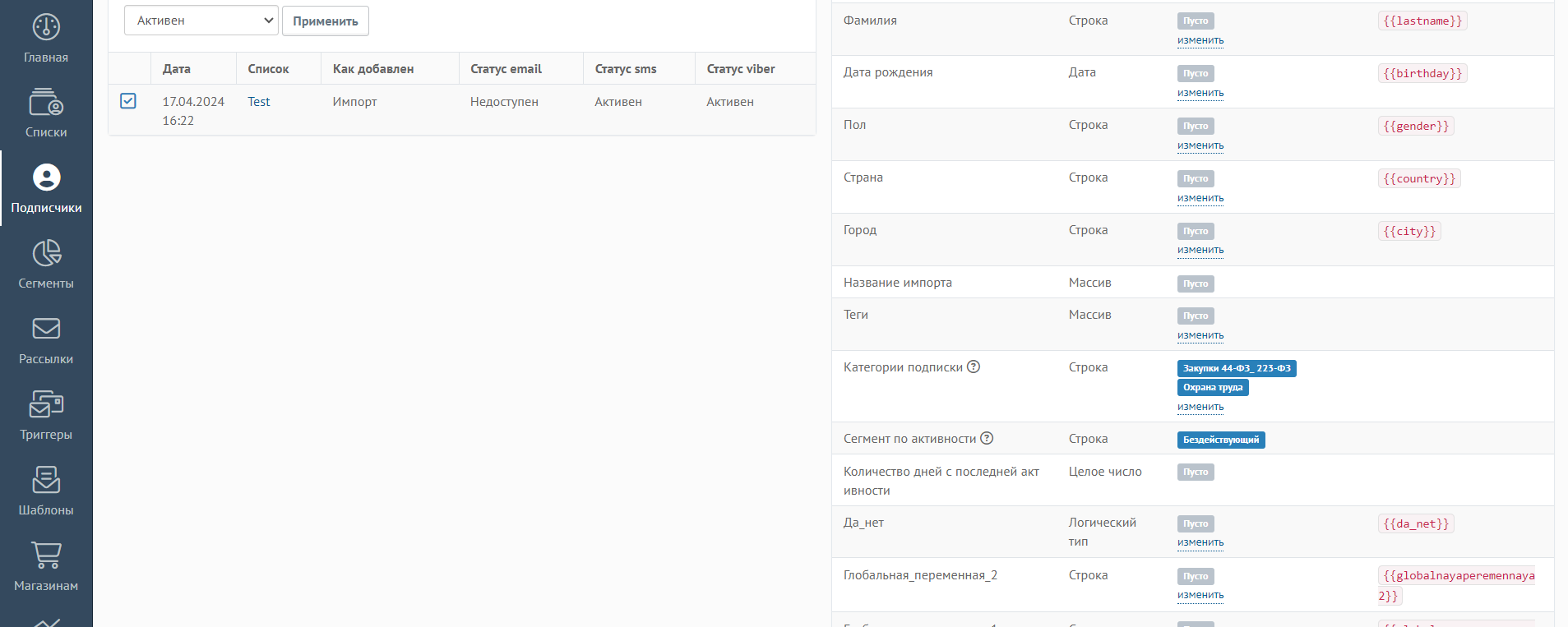Click the Охрана труда badge
This screenshot has width=1568, height=627.
1213,388
